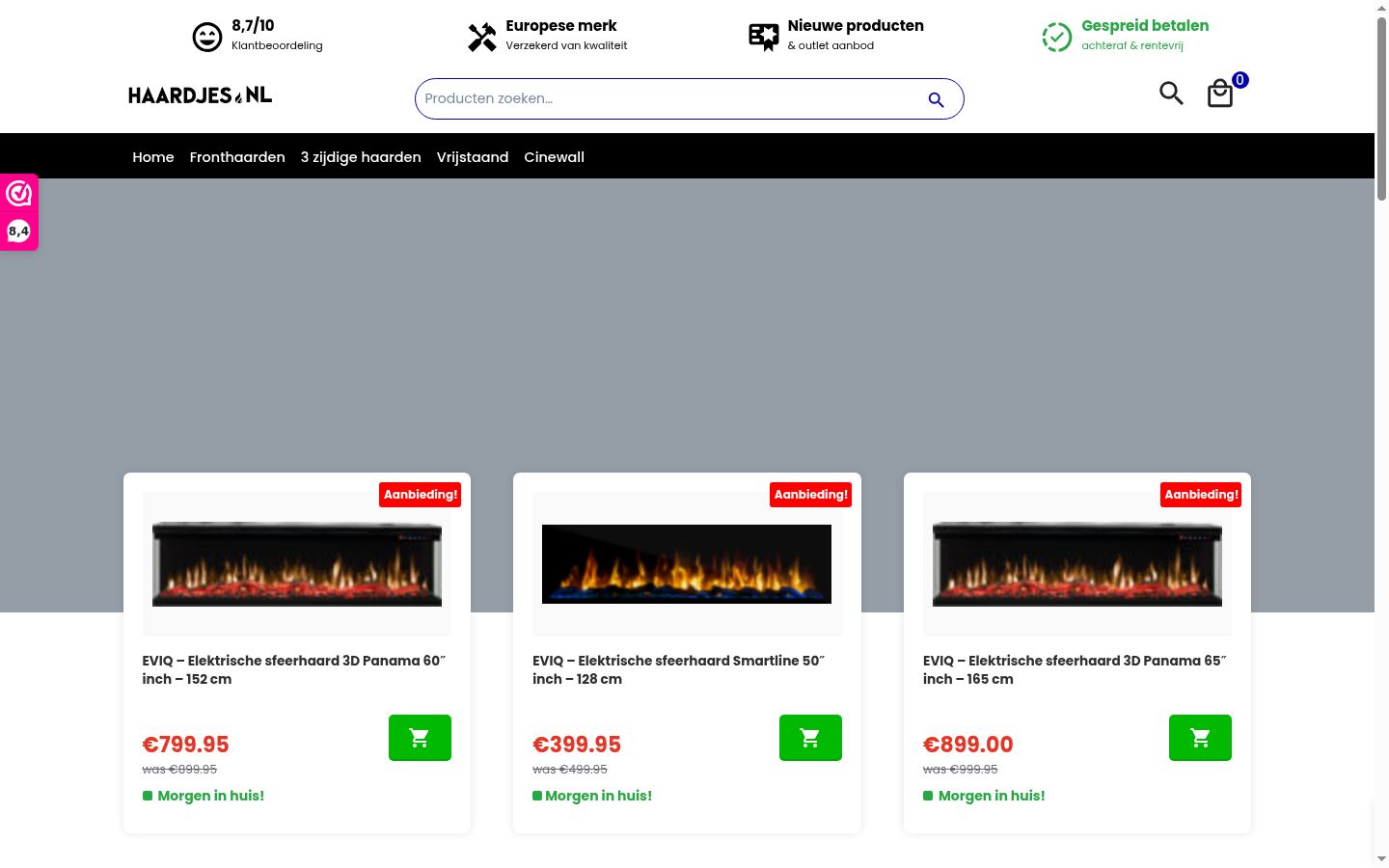Open the shopping bag cart icon
This screenshot has width=1389, height=868.
[x=1220, y=94]
